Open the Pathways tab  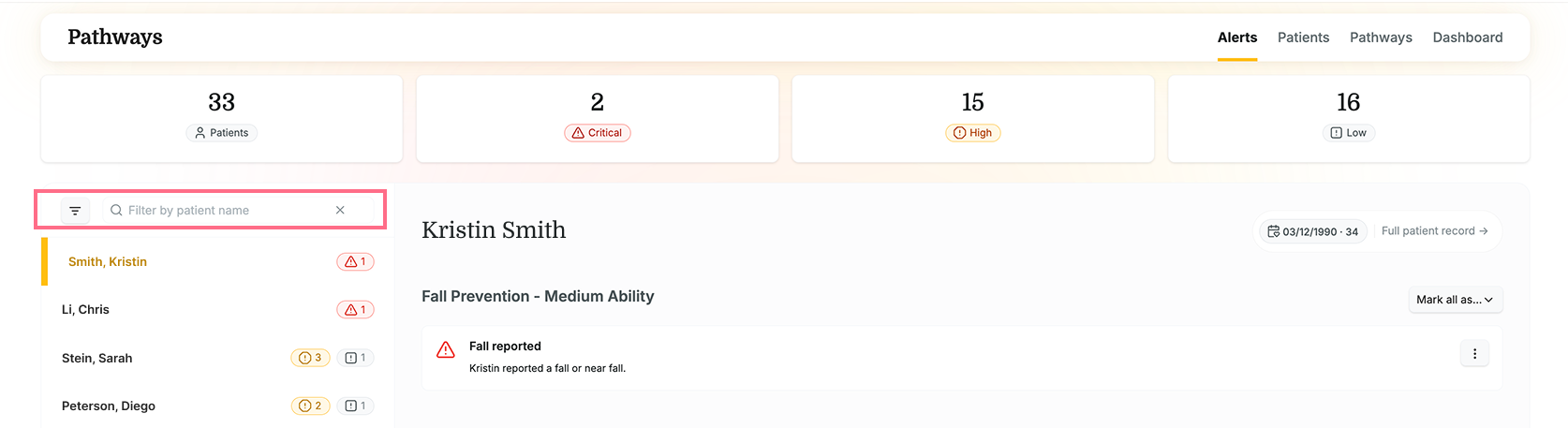coord(1381,37)
